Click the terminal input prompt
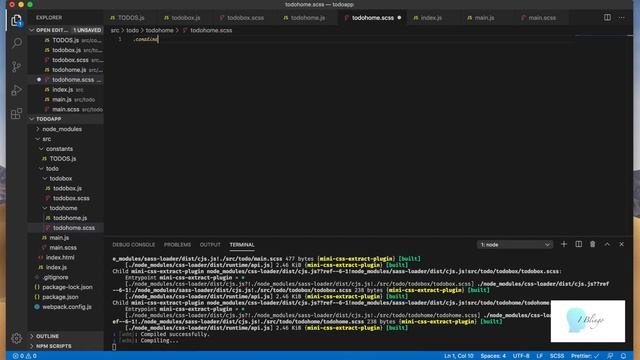This screenshot has height=360, width=640. point(114,347)
